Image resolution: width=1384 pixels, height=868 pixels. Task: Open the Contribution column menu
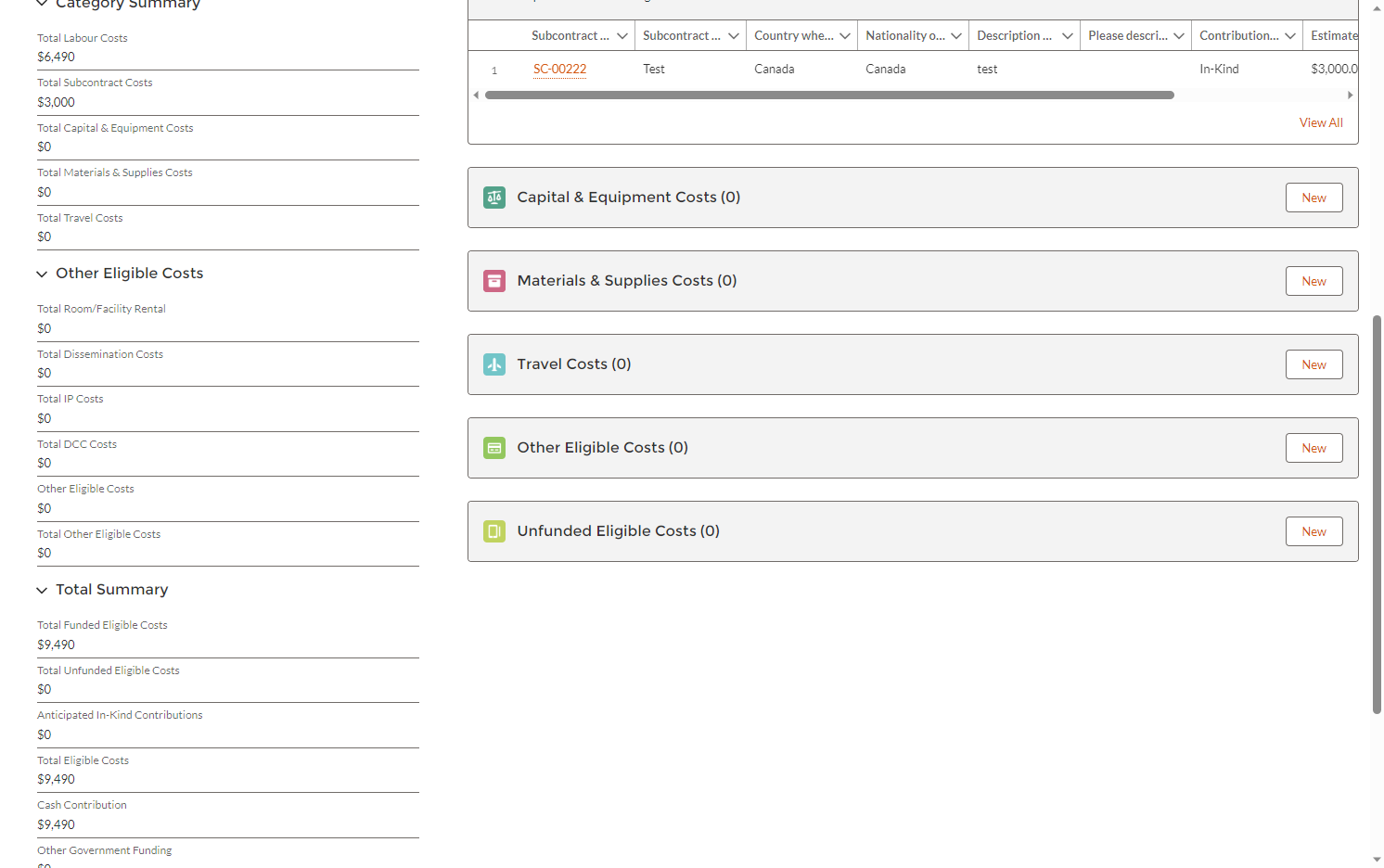coord(1290,36)
